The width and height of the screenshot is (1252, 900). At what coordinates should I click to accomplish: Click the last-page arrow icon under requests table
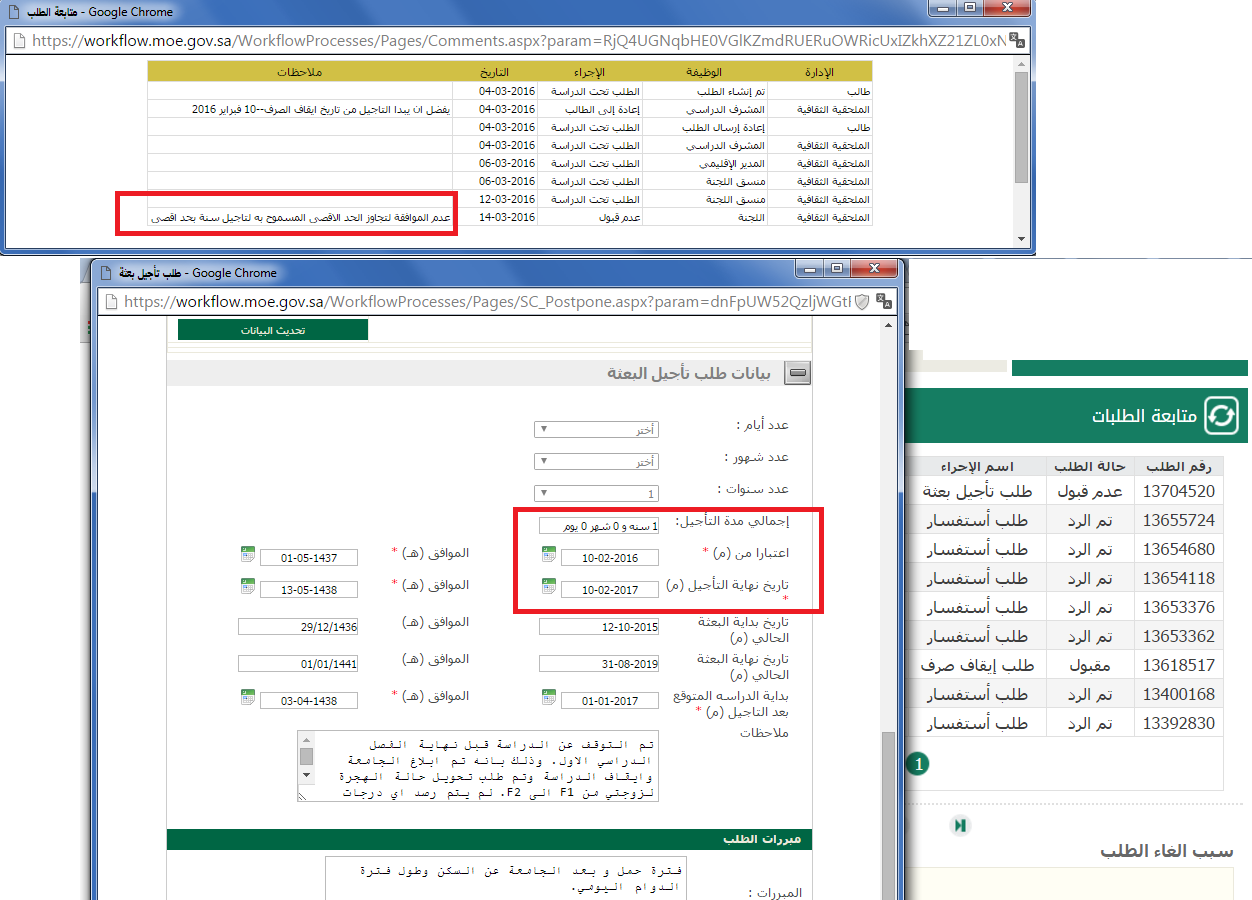pos(959,825)
